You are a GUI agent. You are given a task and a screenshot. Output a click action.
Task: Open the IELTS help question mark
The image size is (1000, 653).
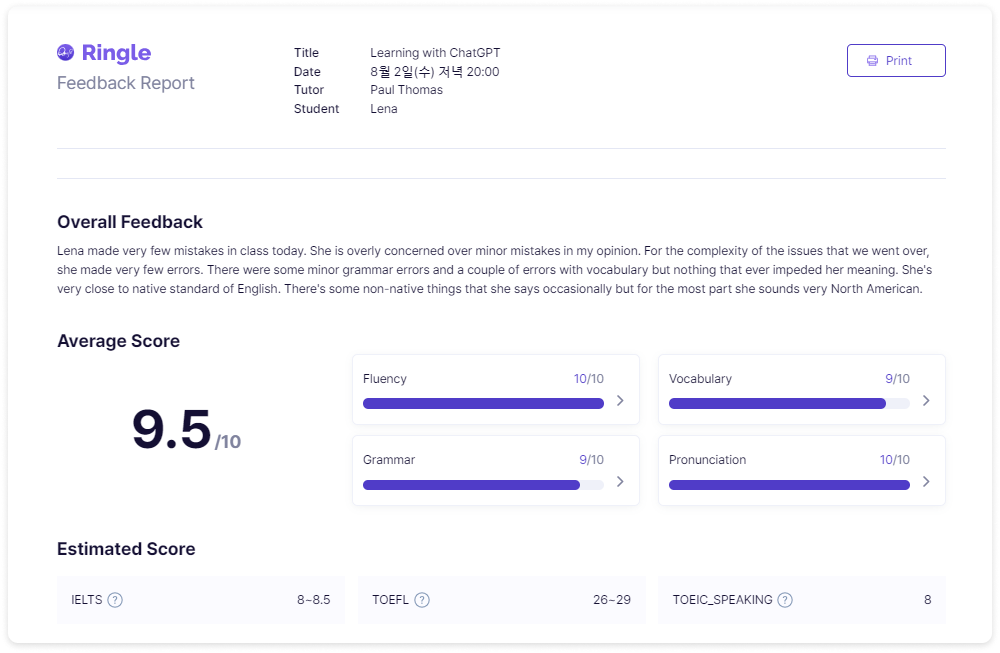pyautogui.click(x=115, y=600)
